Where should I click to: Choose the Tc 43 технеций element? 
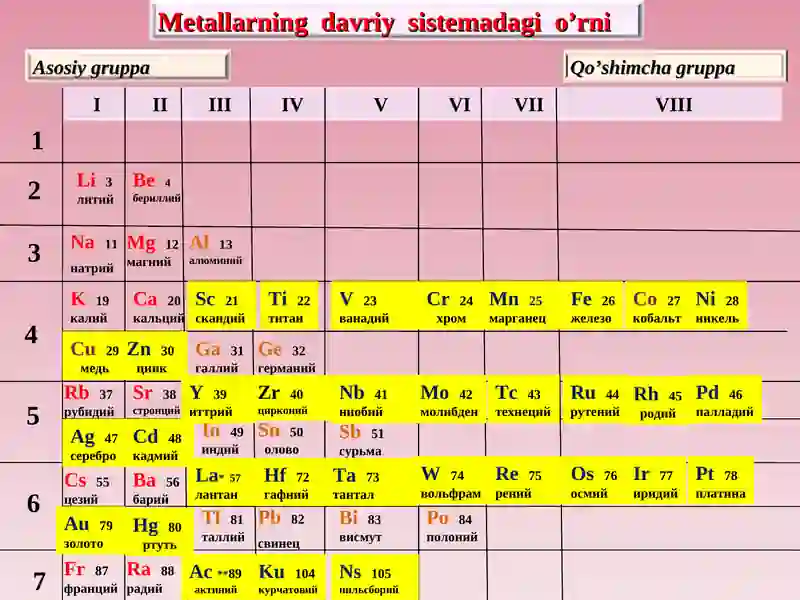click(523, 401)
